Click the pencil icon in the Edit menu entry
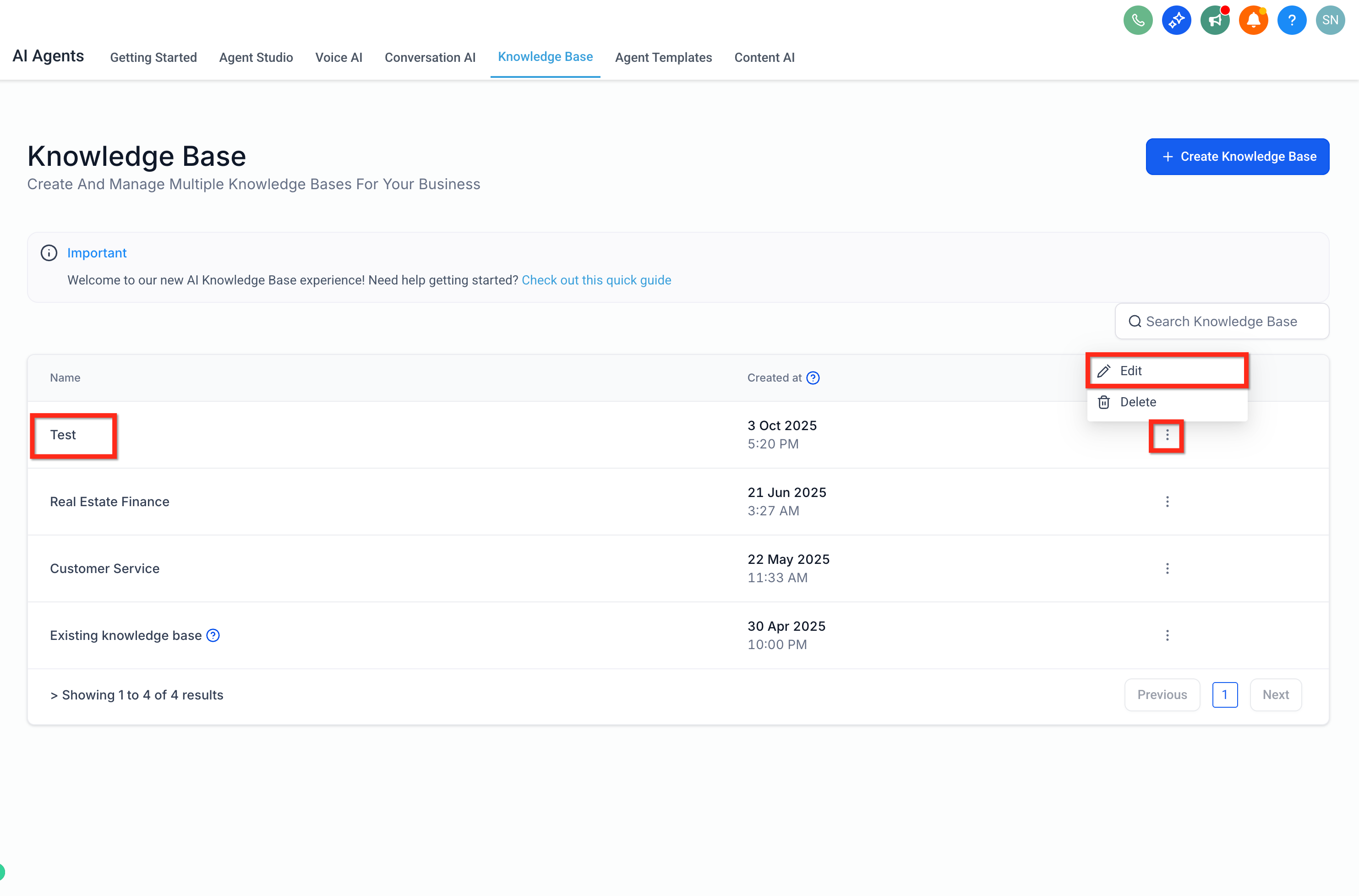This screenshot has width=1359, height=896. click(1104, 371)
